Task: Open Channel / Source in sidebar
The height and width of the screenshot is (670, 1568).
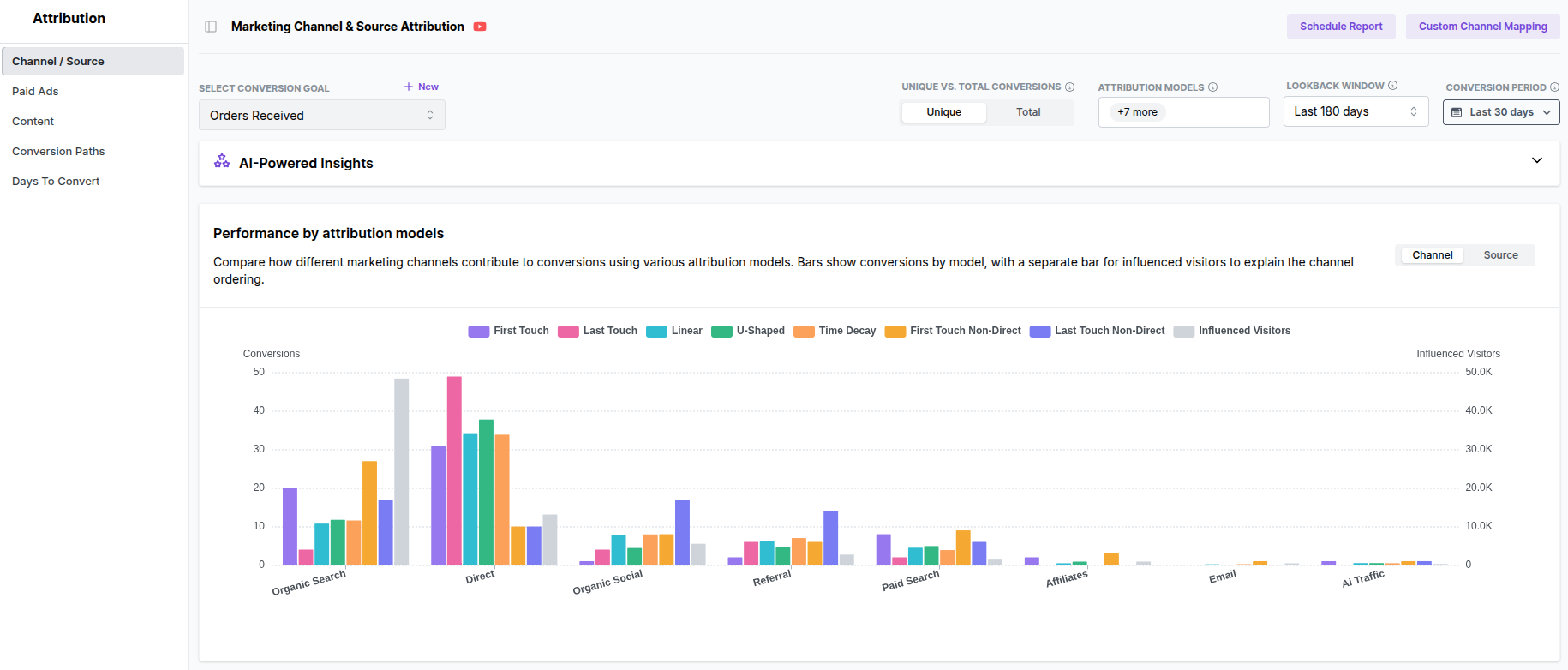Action: click(93, 62)
